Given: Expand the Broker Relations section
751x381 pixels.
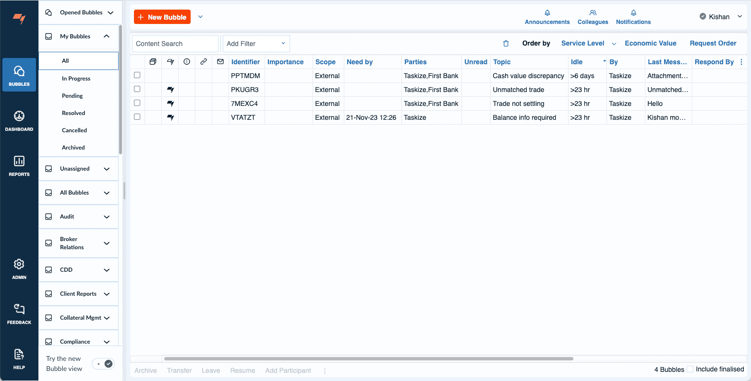Looking at the screenshot, I should 106,243.
